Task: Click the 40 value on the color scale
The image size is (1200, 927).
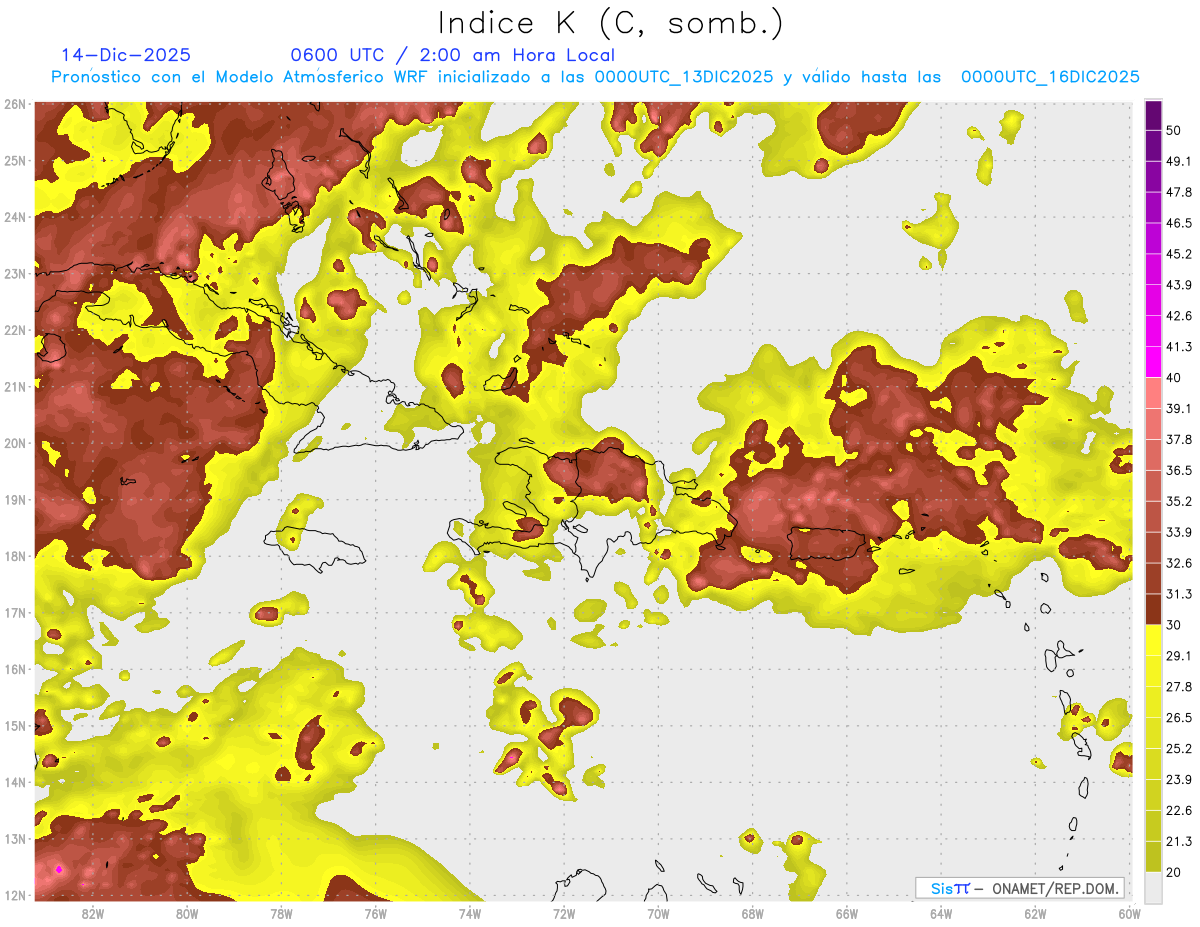Action: [1173, 377]
